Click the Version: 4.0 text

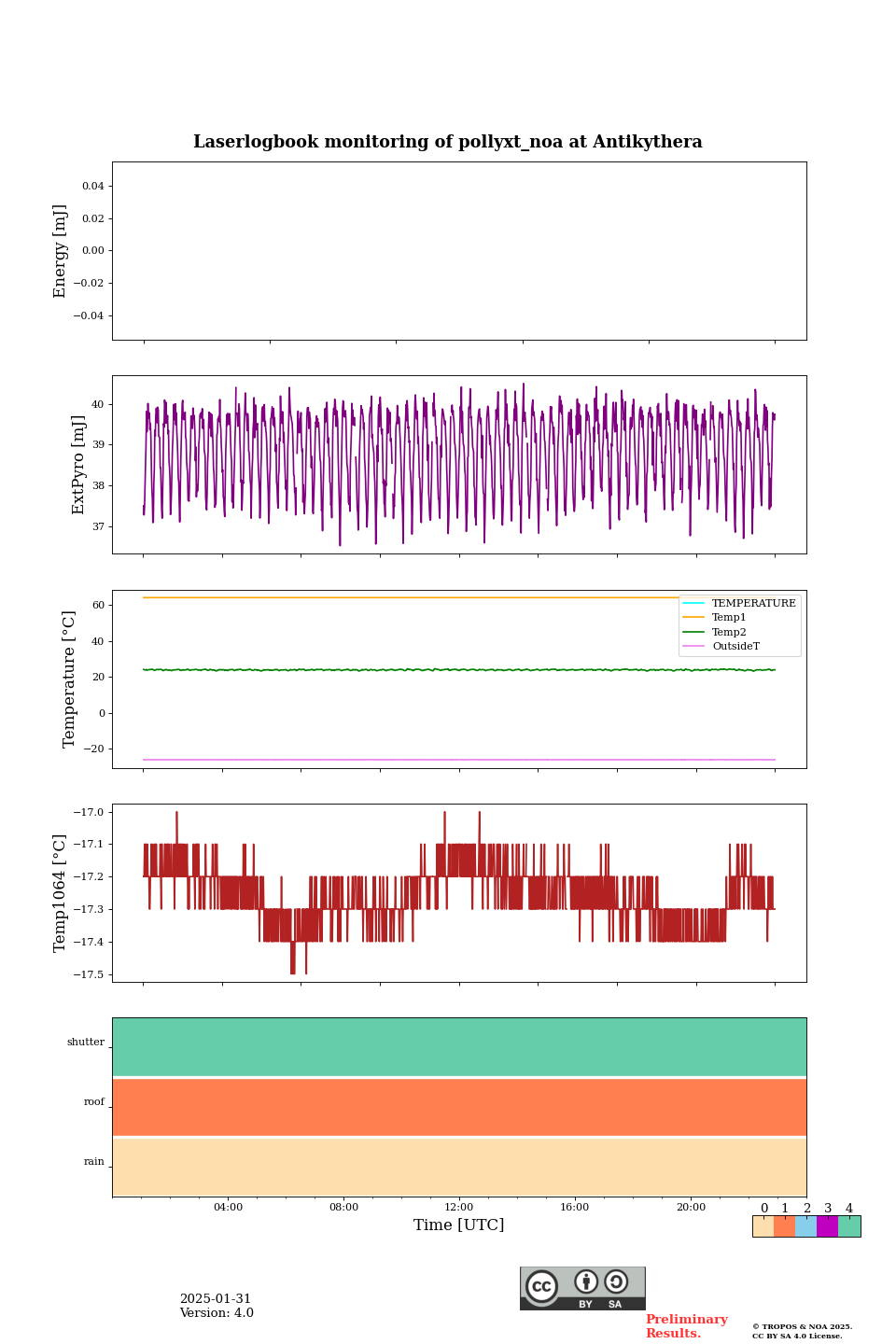coord(217,1313)
